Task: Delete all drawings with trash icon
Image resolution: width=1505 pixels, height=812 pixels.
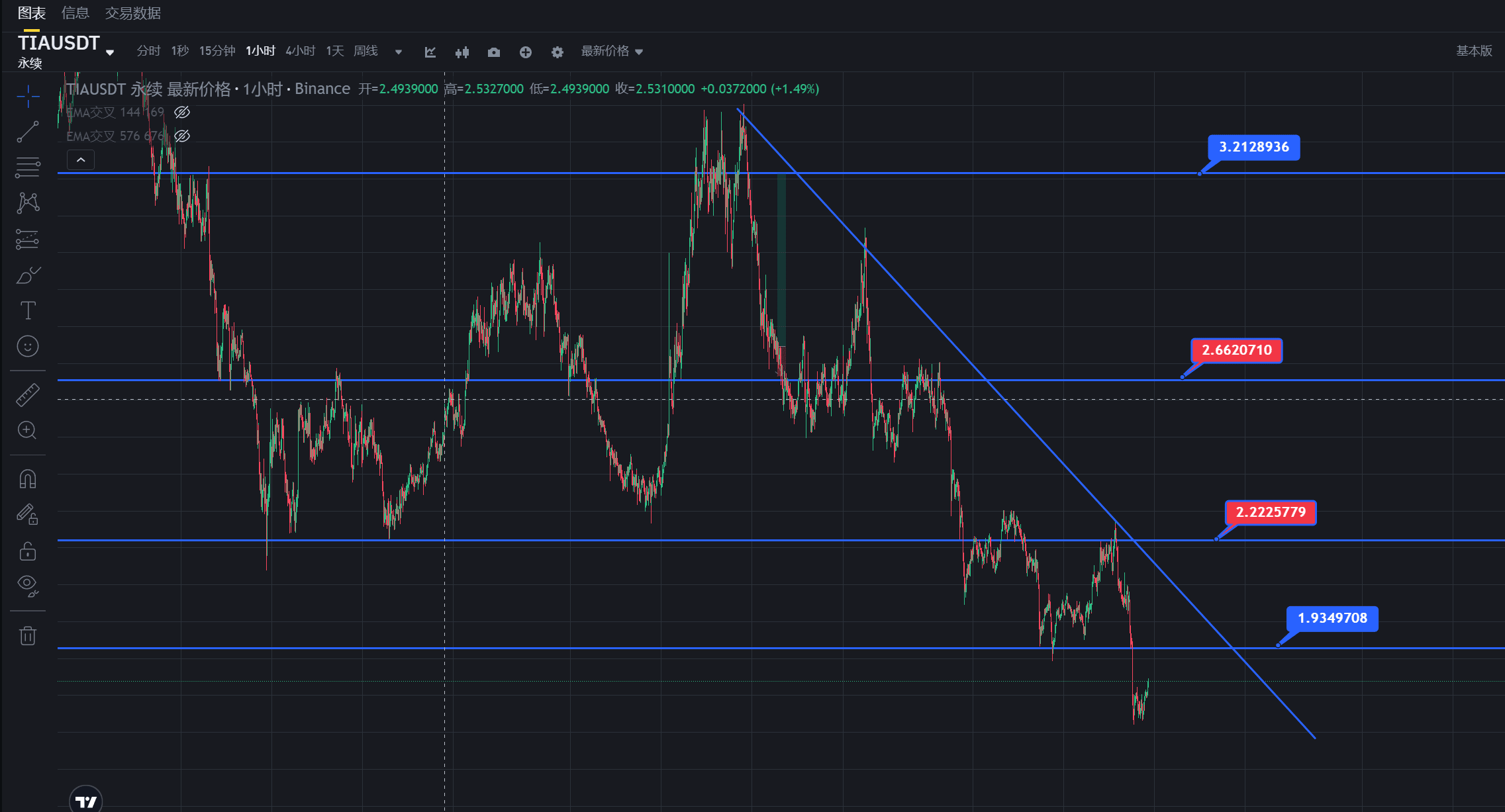Action: click(28, 636)
